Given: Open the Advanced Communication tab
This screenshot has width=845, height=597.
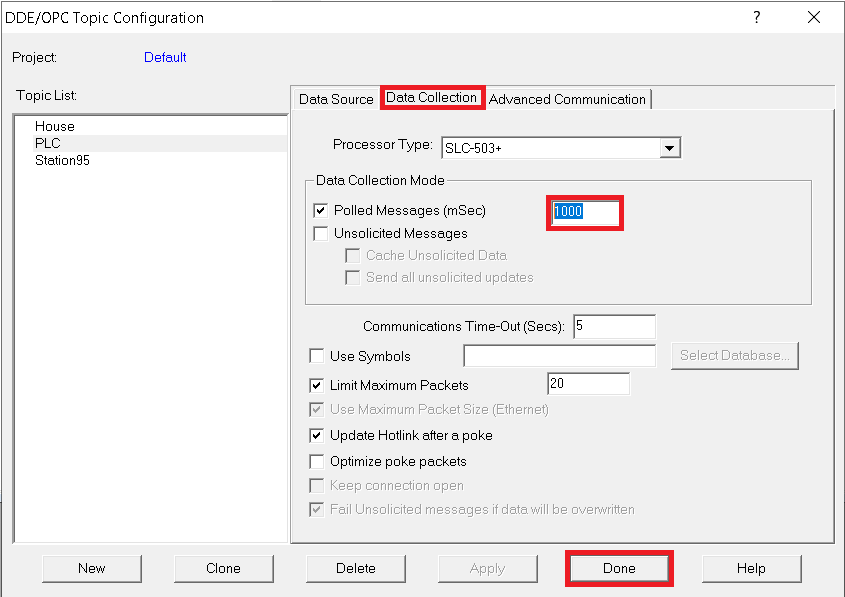Looking at the screenshot, I should click(567, 99).
